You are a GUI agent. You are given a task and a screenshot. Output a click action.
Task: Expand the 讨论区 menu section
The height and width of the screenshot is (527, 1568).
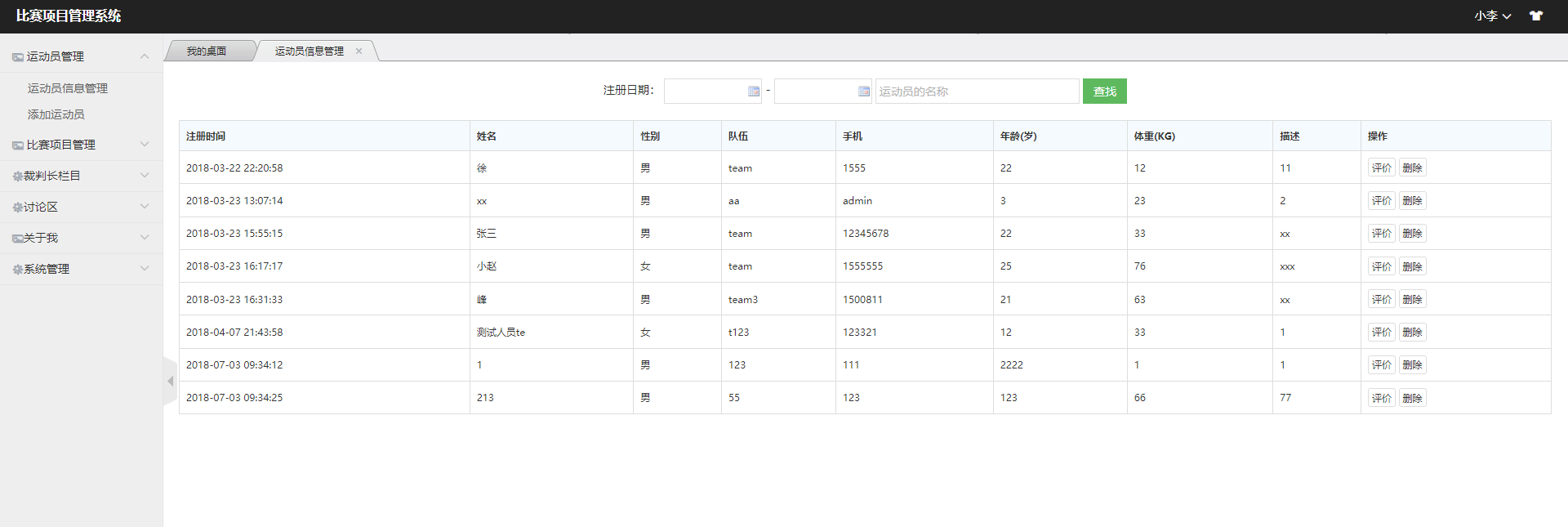tap(82, 207)
